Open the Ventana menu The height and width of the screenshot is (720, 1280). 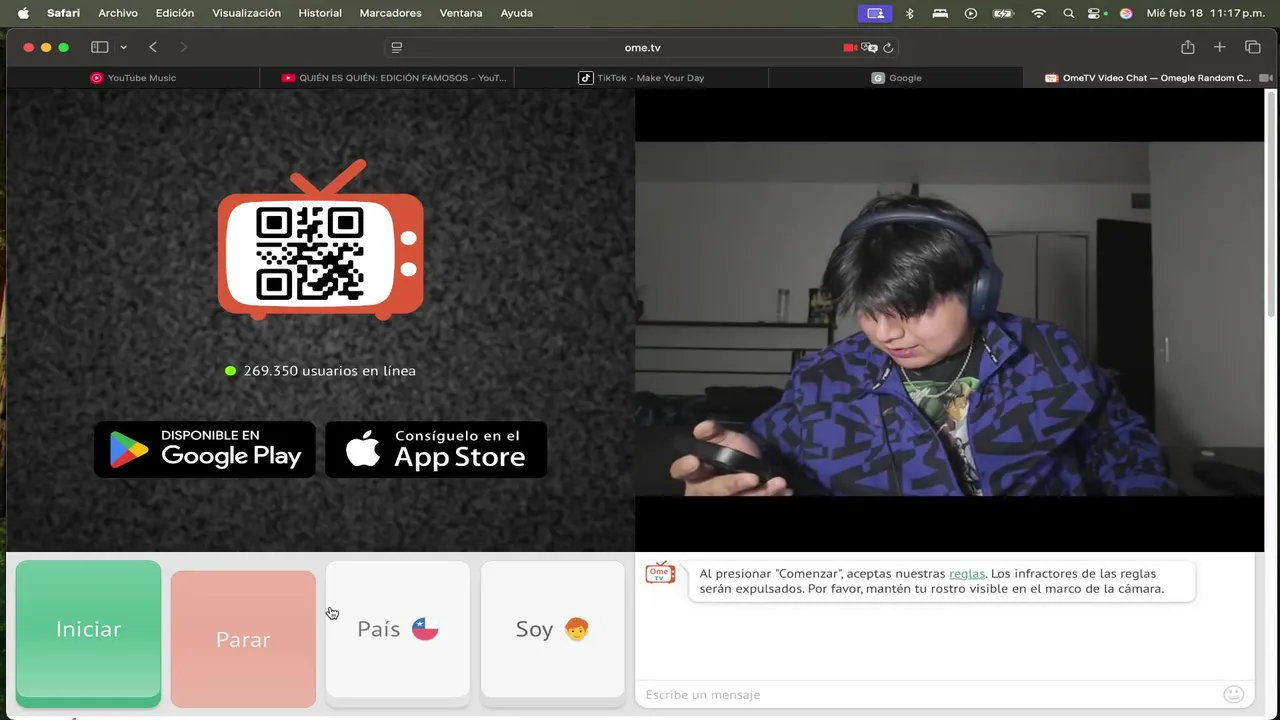click(x=461, y=13)
